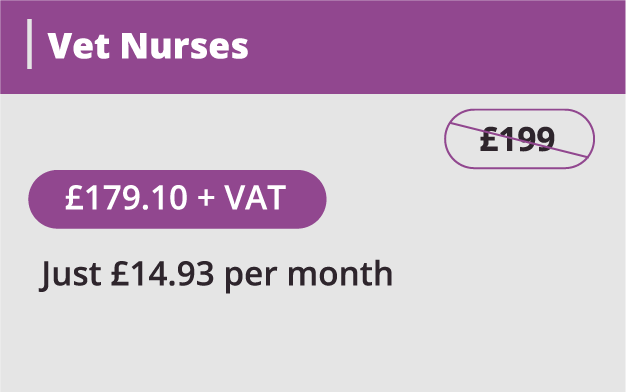The image size is (626, 392).
Task: Click the words per month
Action: click(x=309, y=275)
